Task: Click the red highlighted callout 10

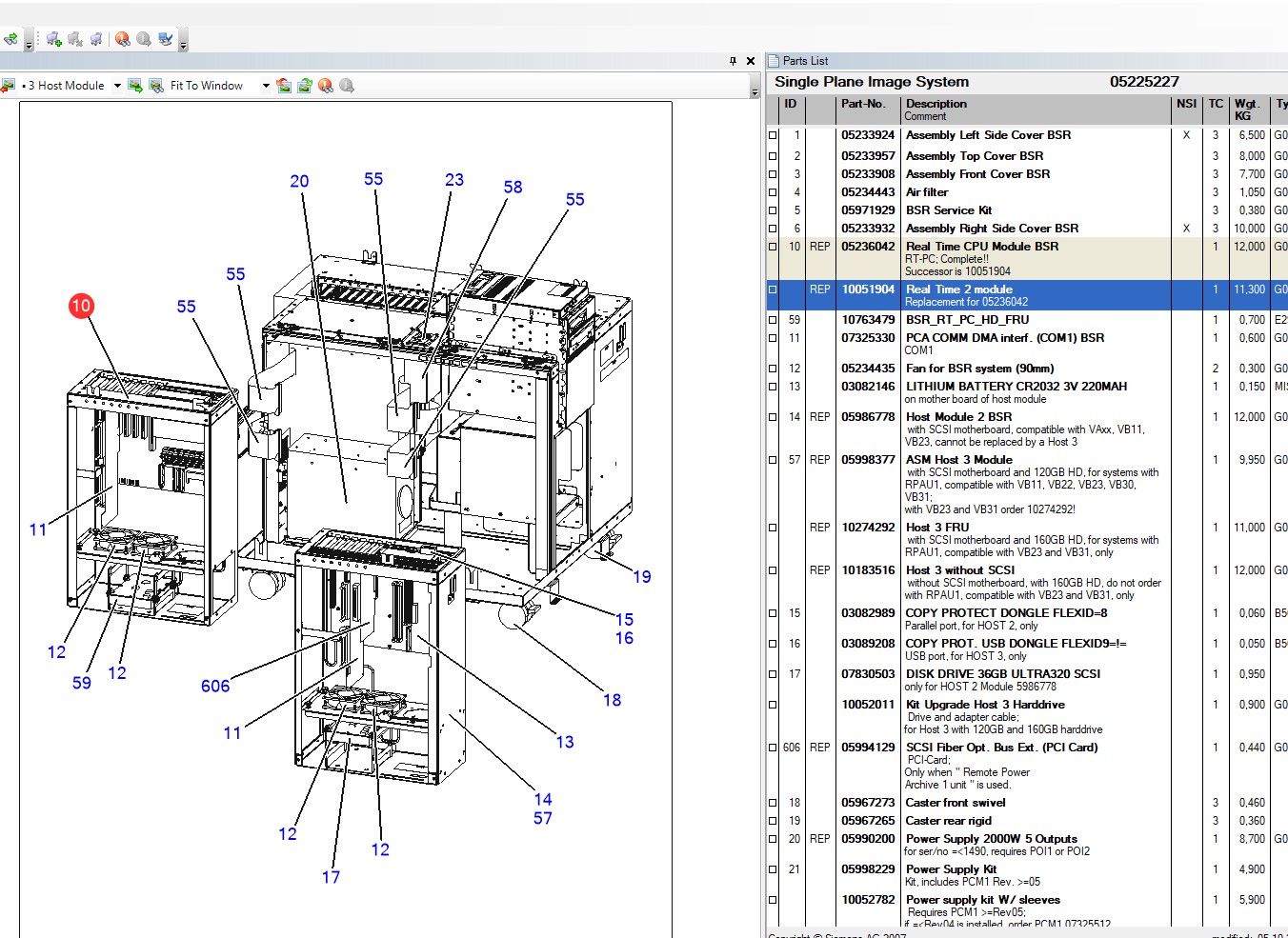Action: [x=81, y=306]
